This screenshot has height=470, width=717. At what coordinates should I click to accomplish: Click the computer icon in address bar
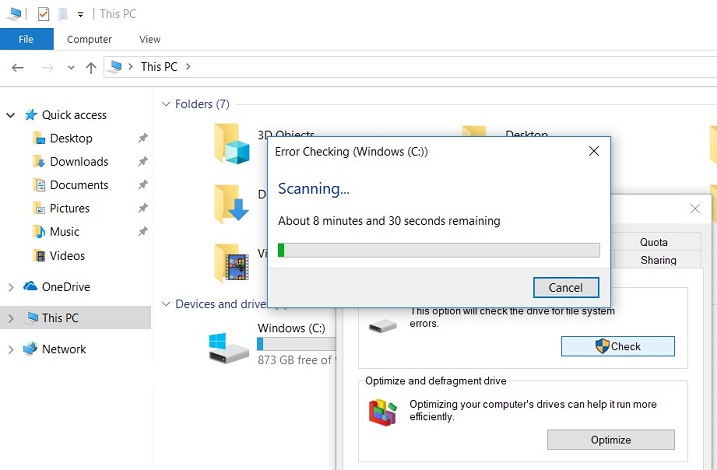coord(114,67)
